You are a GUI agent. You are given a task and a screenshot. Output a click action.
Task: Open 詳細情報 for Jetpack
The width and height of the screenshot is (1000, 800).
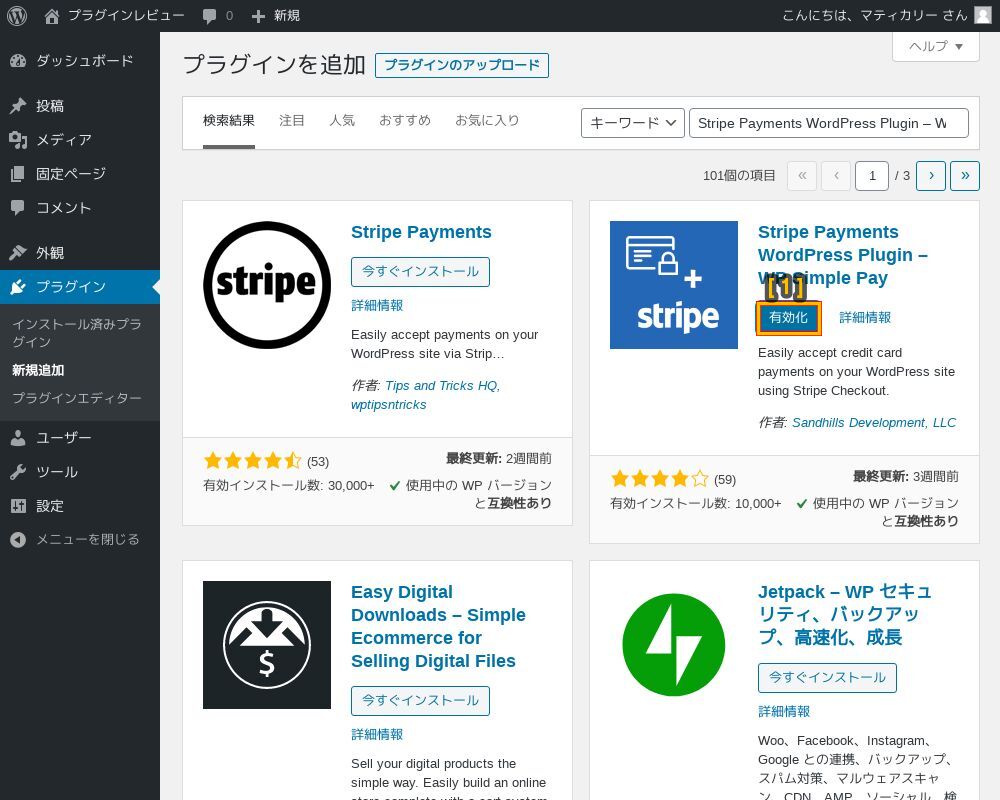coord(784,712)
